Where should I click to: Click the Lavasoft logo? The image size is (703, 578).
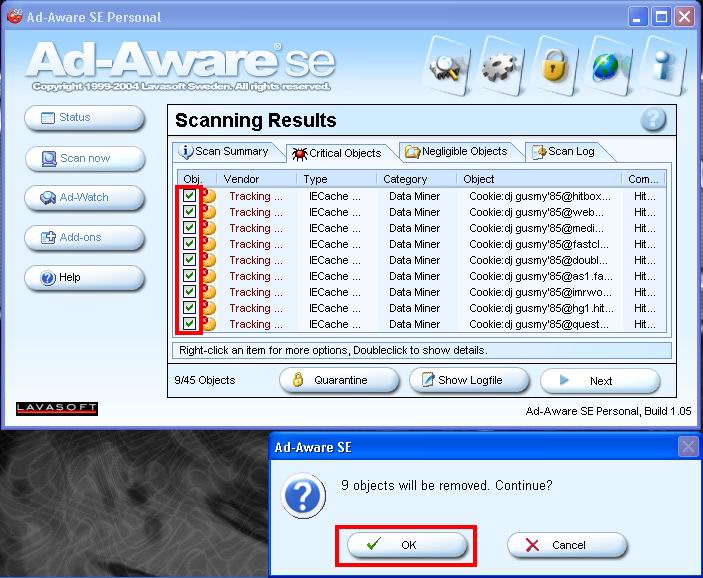click(x=57, y=409)
